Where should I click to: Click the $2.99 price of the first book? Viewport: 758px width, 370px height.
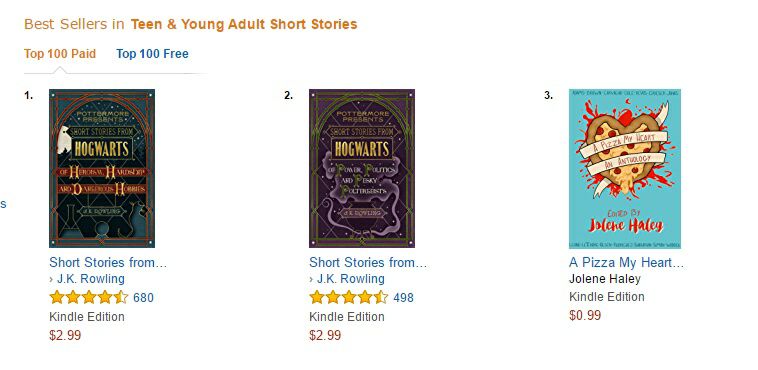click(x=65, y=336)
